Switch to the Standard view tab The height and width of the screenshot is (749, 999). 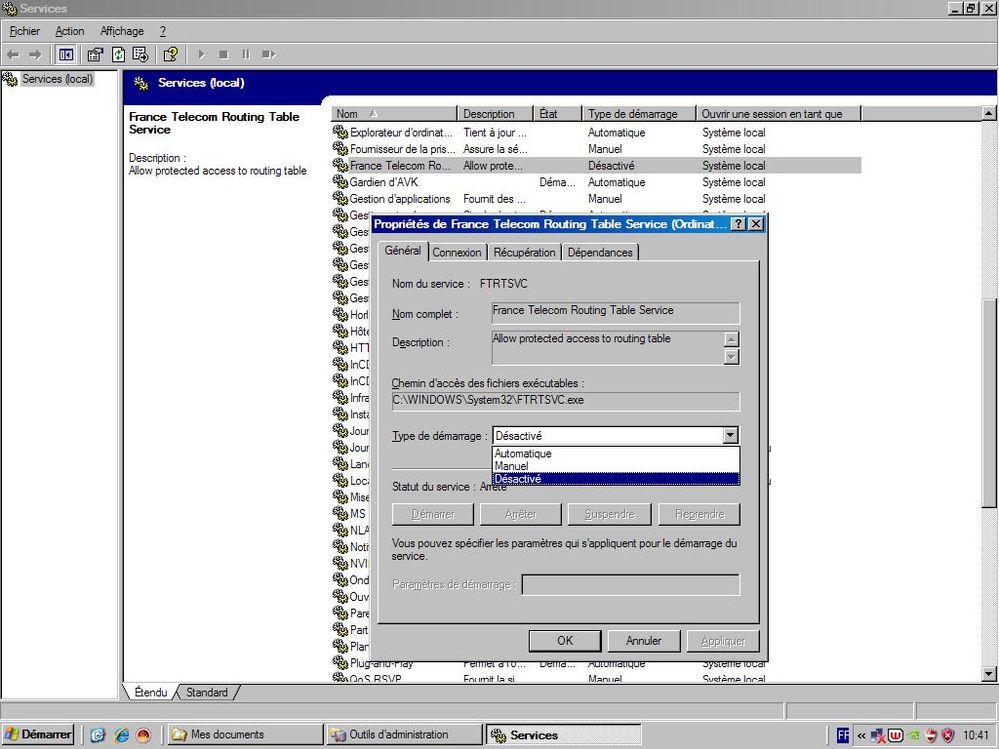point(207,692)
